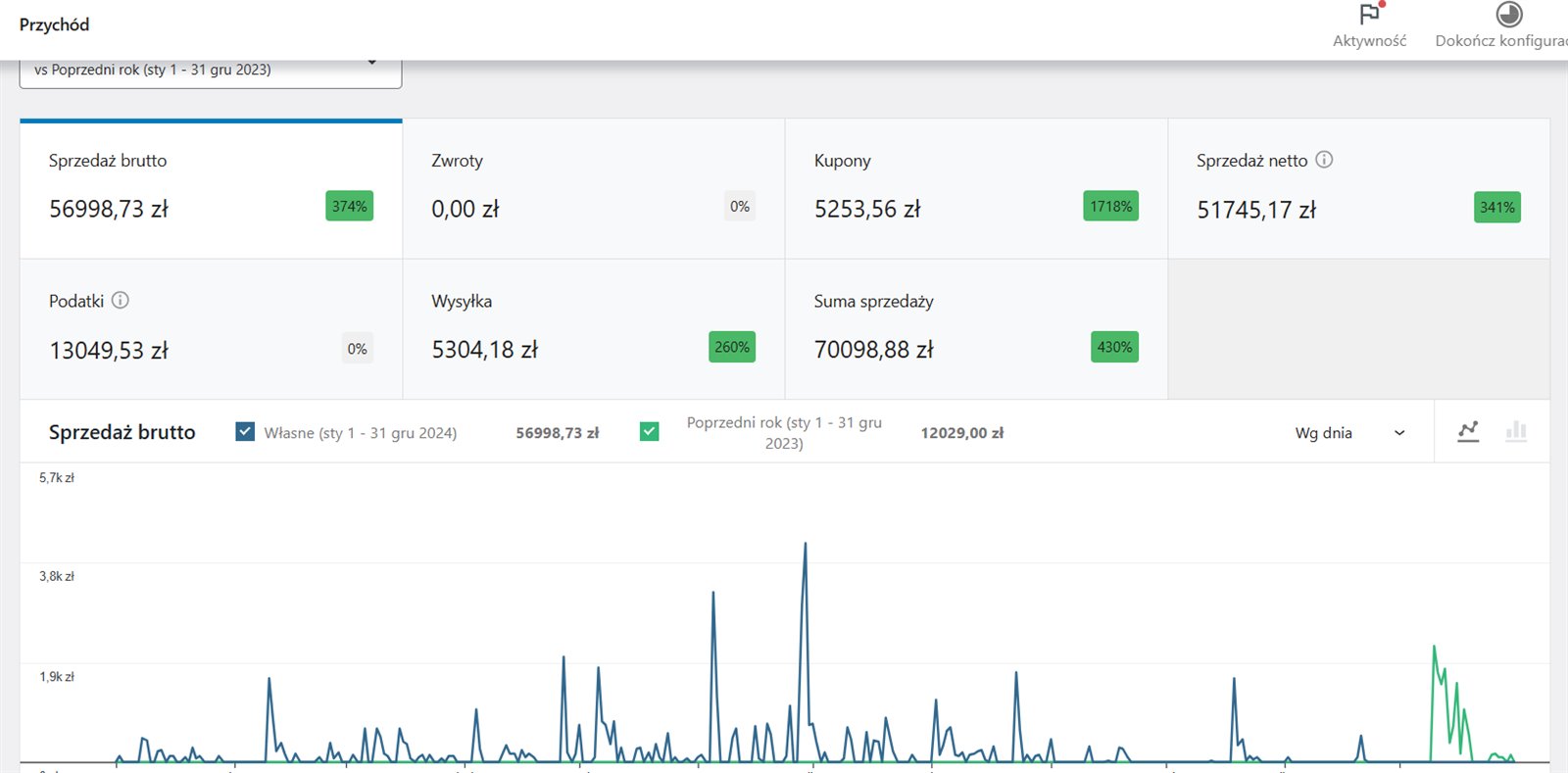Click the 374% change badge
The height and width of the screenshot is (773, 1568).
click(x=349, y=207)
